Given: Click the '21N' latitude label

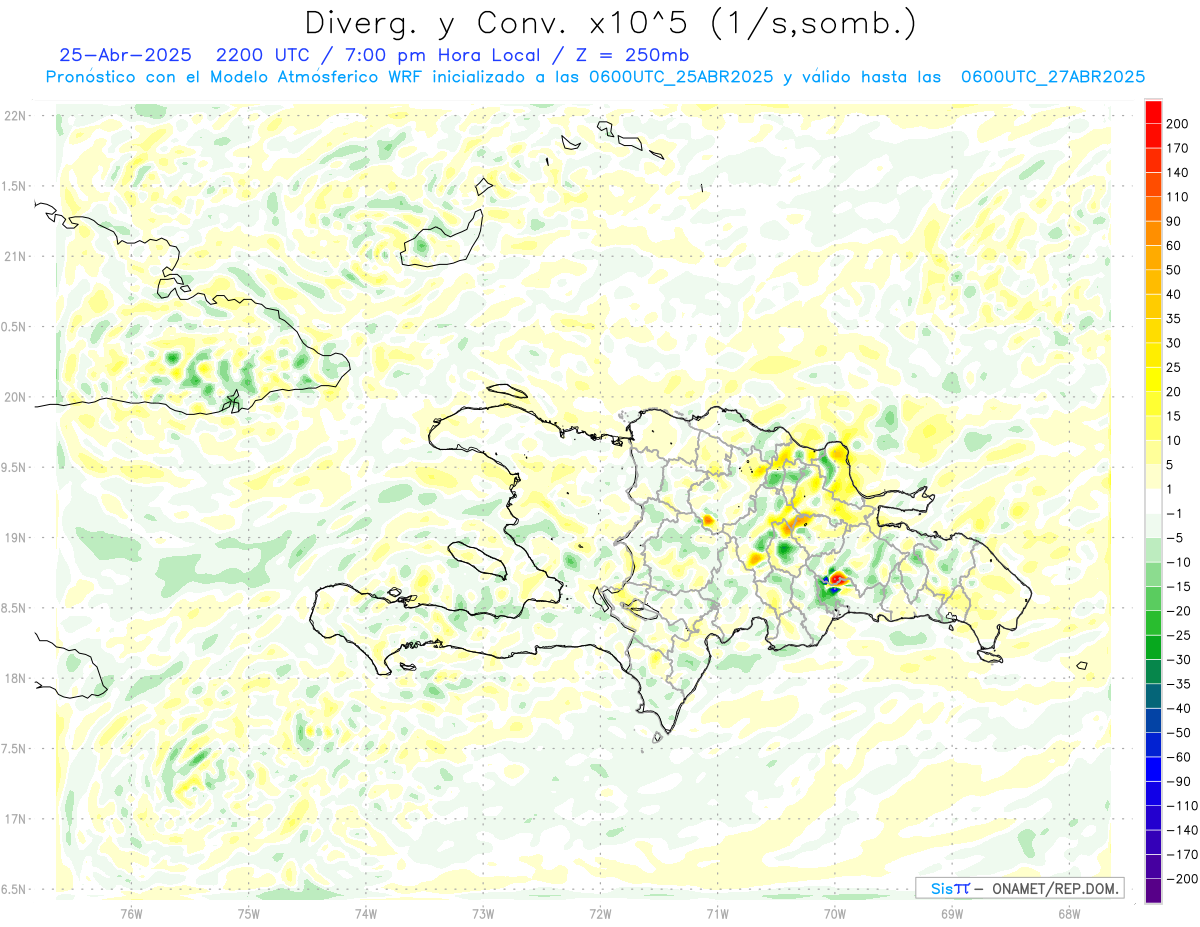Looking at the screenshot, I should click(x=15, y=256).
